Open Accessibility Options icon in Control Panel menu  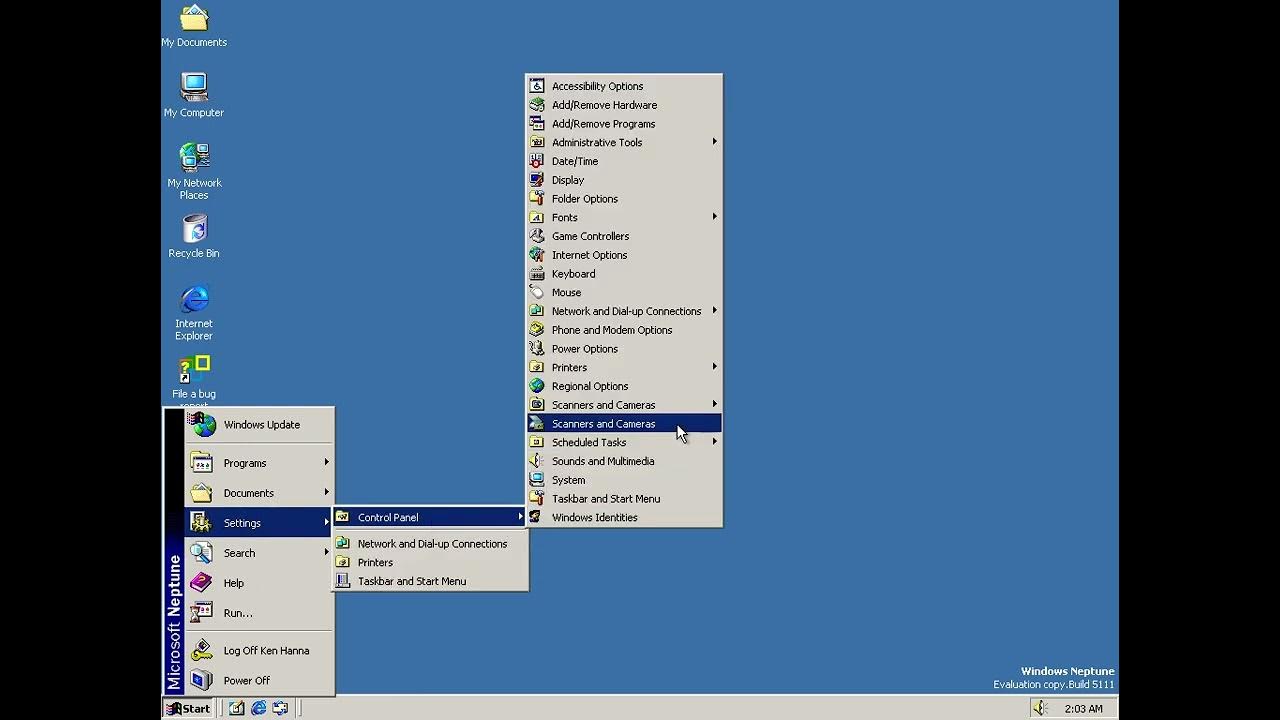point(537,86)
